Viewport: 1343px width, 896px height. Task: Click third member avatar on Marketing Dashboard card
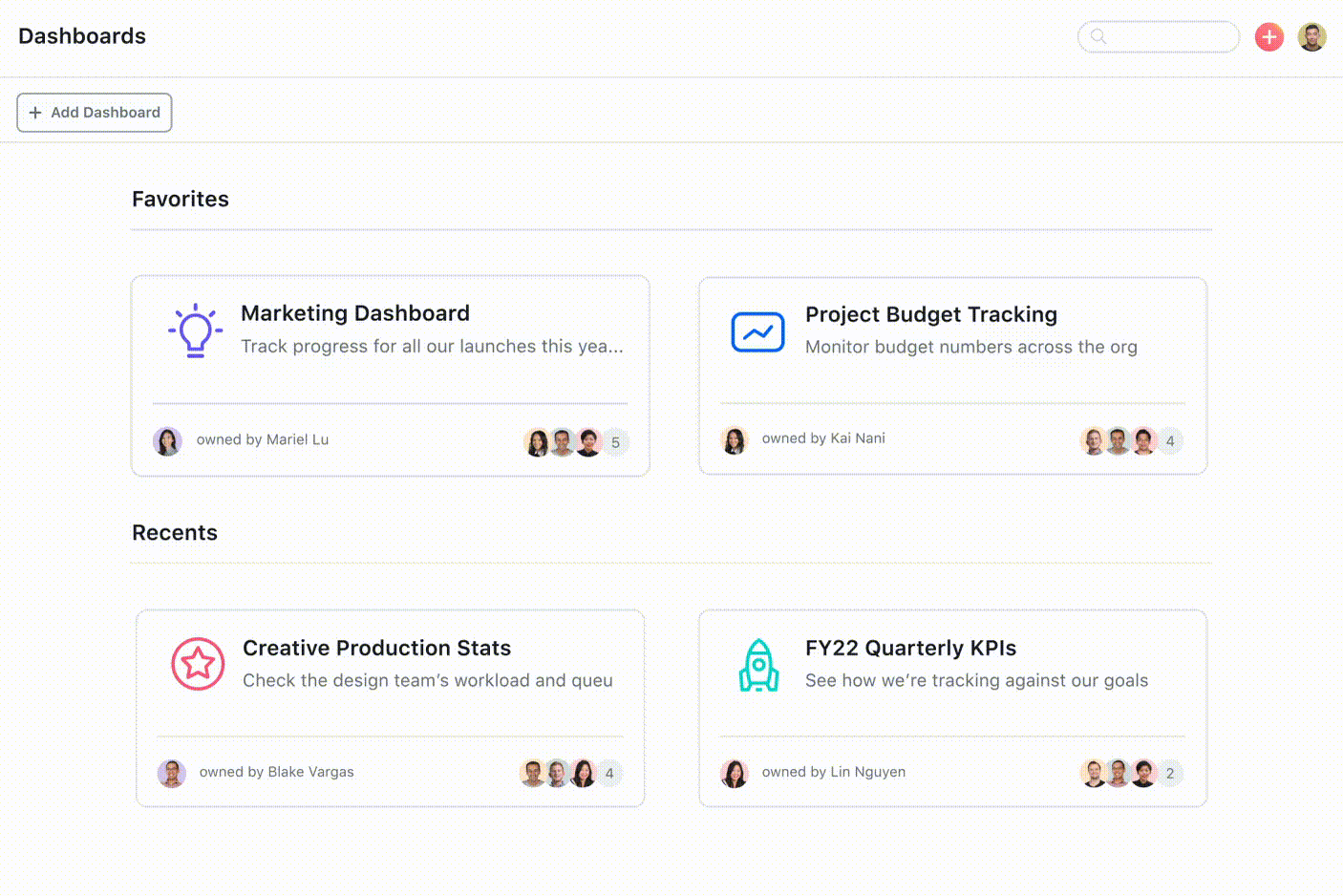click(588, 442)
